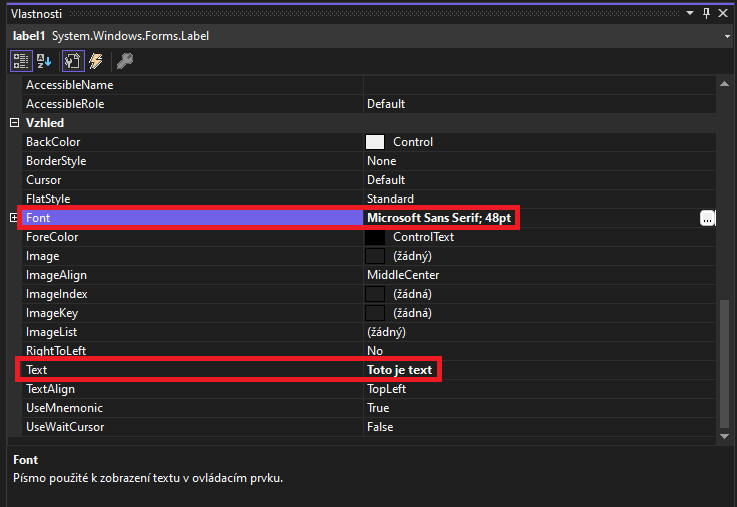Expand the Font property subitems
This screenshot has width=737, height=507.
[x=14, y=218]
